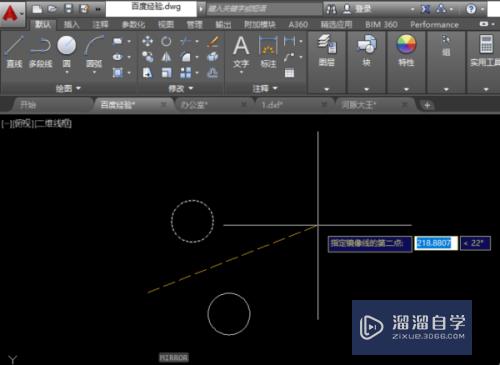Viewport: 500px width, 365px height.
Task: Click the binoculars search icon
Action: (331, 9)
